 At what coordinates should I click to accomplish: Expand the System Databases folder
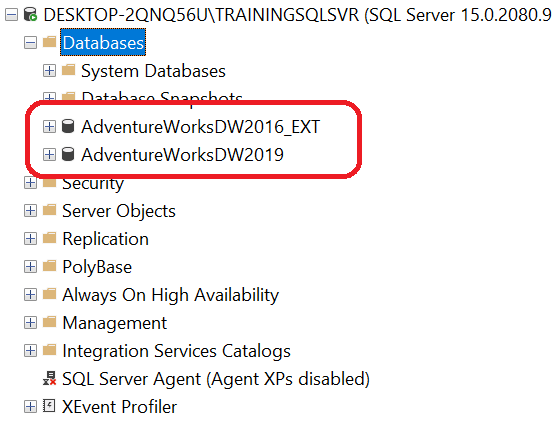pos(49,71)
